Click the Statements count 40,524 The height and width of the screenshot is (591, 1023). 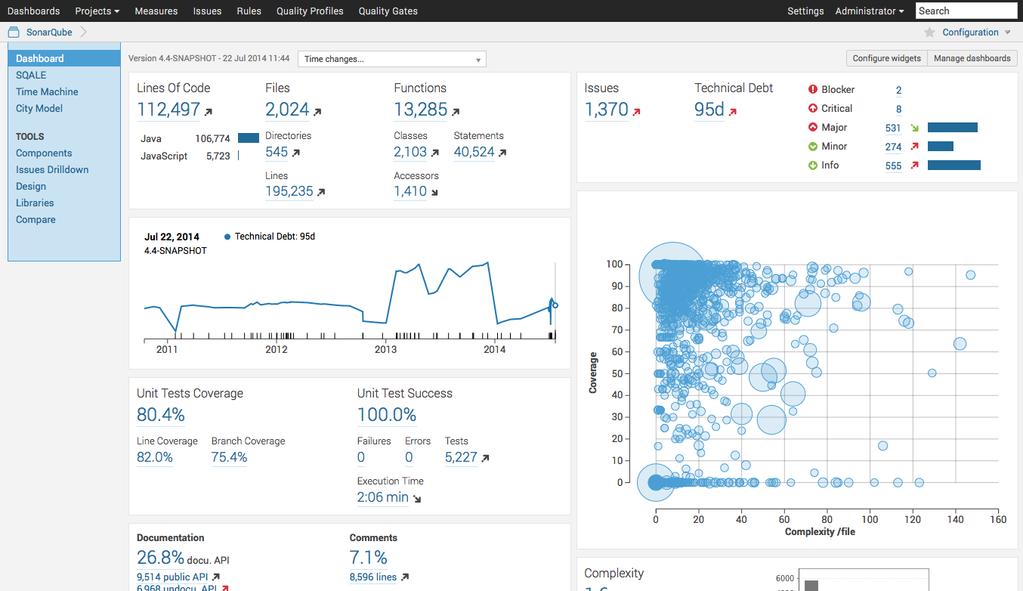[x=474, y=152]
